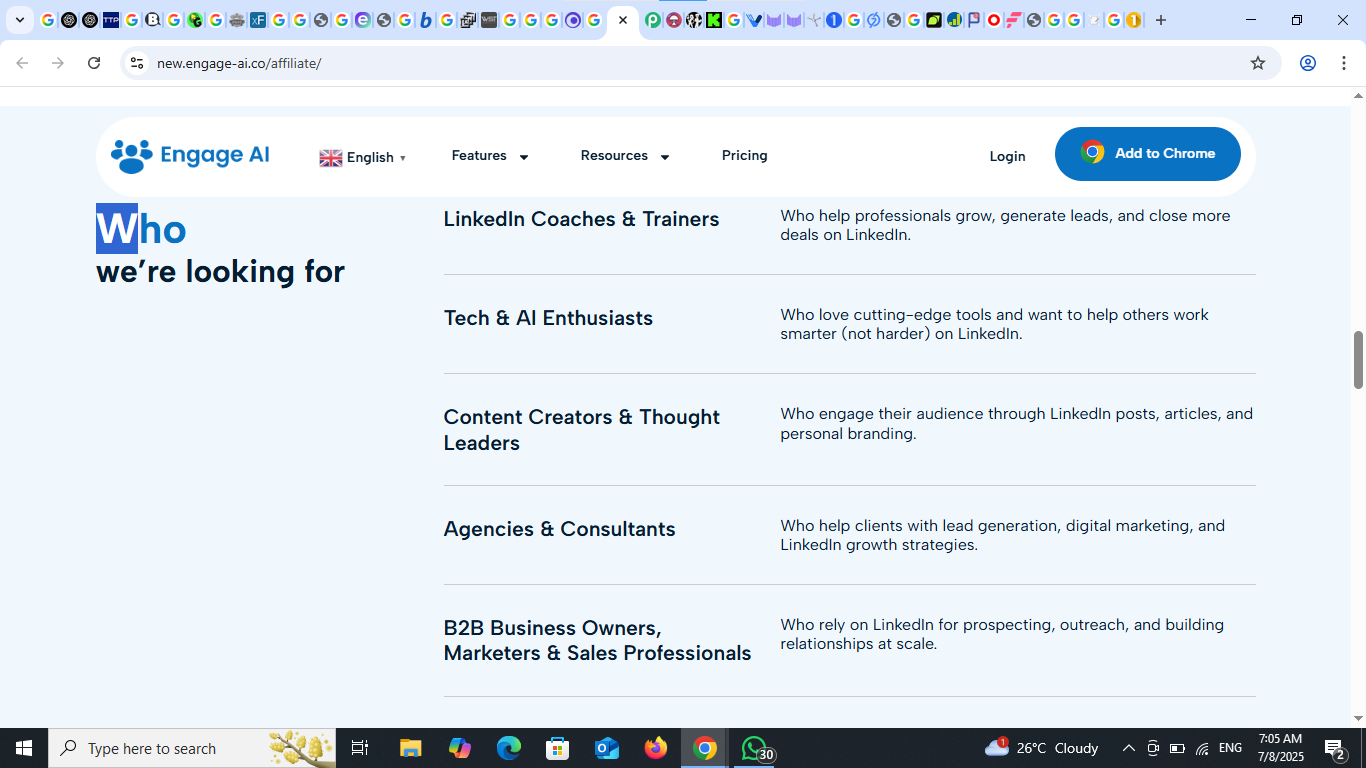This screenshot has width=1366, height=768.
Task: Open the stacked windows favicon tab
Action: coord(467,20)
